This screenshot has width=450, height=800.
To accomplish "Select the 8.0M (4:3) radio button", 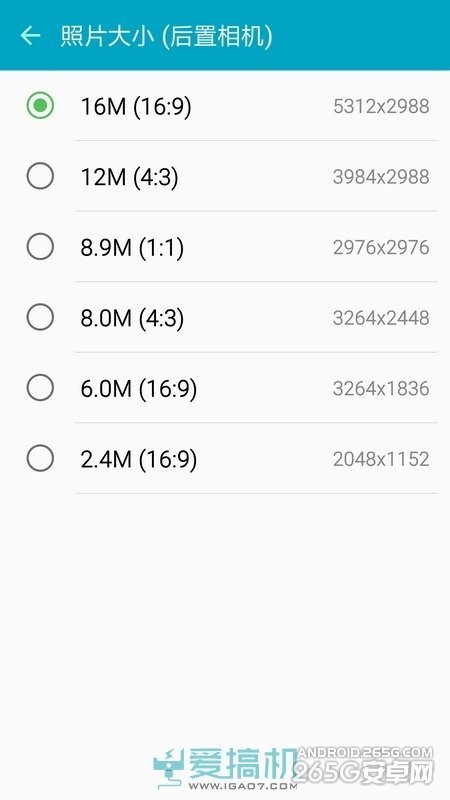I will (40, 317).
